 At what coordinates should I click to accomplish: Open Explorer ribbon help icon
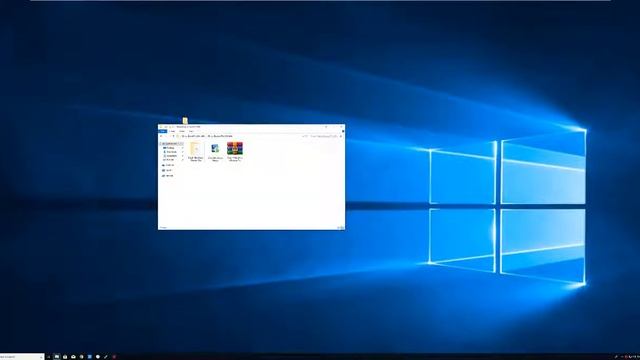click(x=342, y=131)
